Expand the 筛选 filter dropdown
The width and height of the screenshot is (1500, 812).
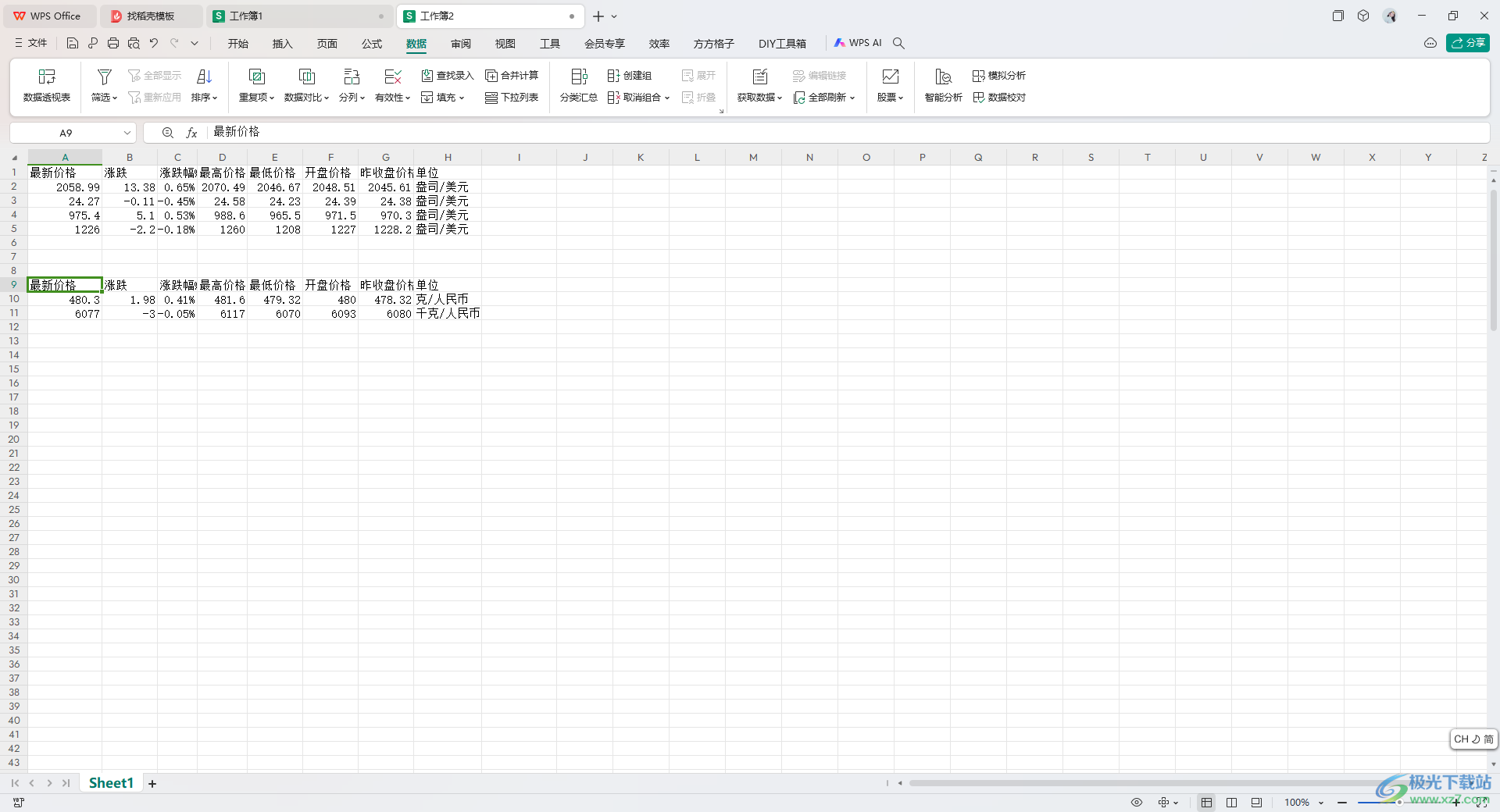tap(104, 98)
